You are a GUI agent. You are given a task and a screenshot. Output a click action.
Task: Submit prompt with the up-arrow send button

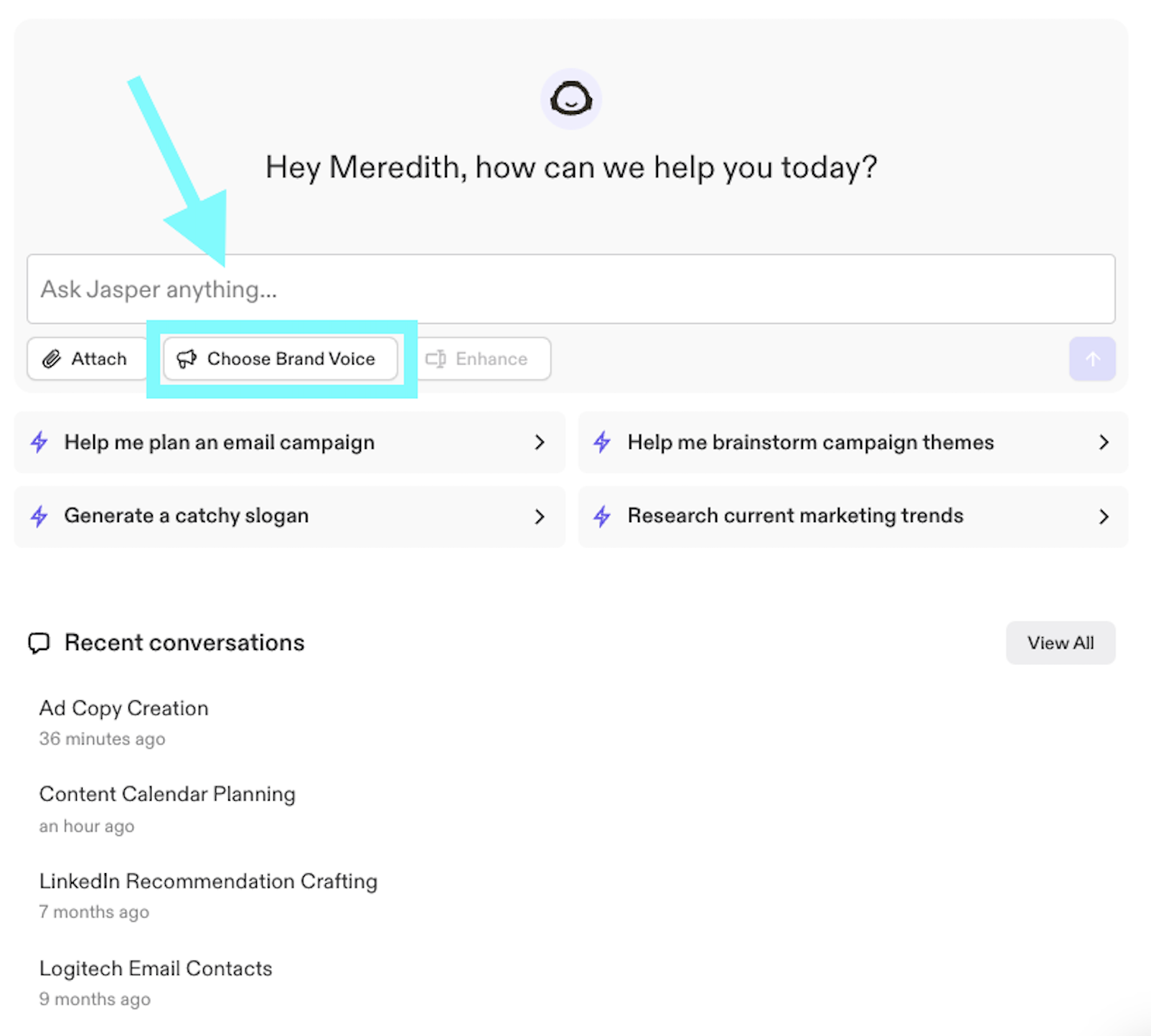click(1092, 359)
